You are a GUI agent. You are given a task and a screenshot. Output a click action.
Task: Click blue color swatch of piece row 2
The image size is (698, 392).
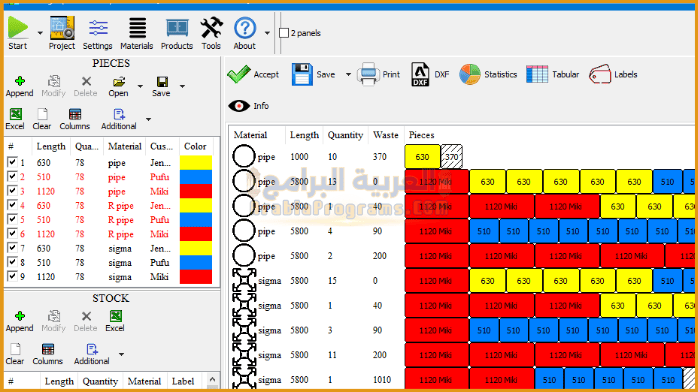coord(196,177)
